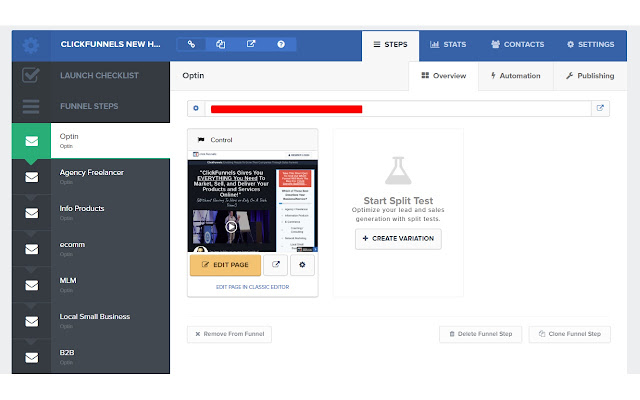Click the Launch Checklist checkmark icon
This screenshot has height=400, width=640.
coord(31,76)
